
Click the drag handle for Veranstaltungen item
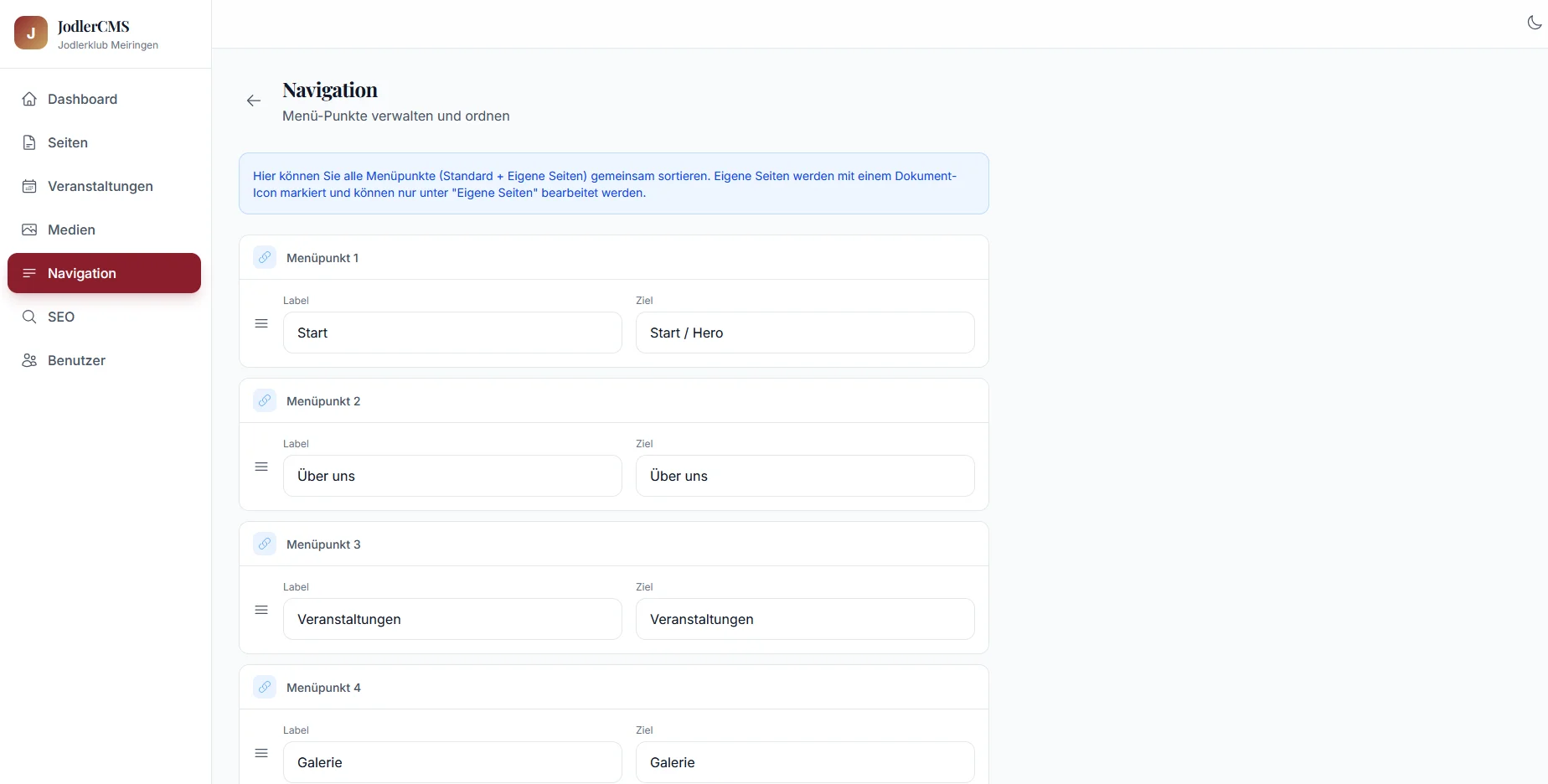pos(261,610)
